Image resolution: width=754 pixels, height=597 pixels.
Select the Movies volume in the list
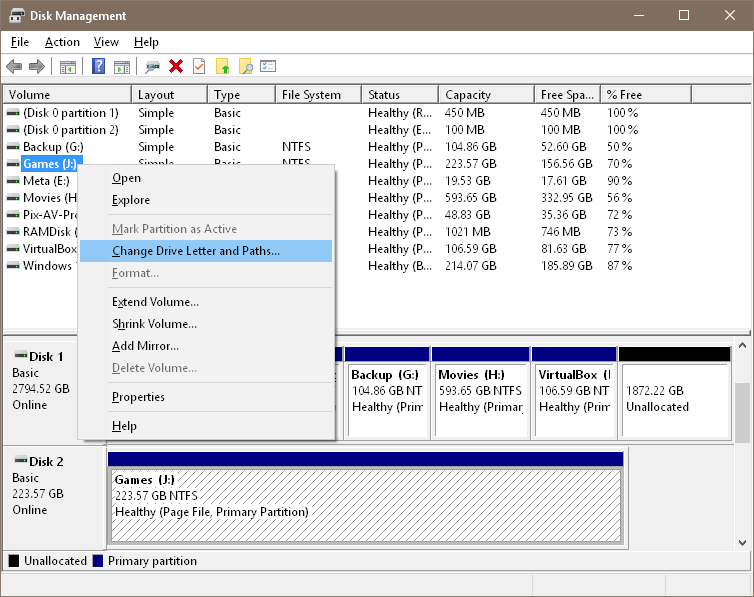tap(50, 198)
